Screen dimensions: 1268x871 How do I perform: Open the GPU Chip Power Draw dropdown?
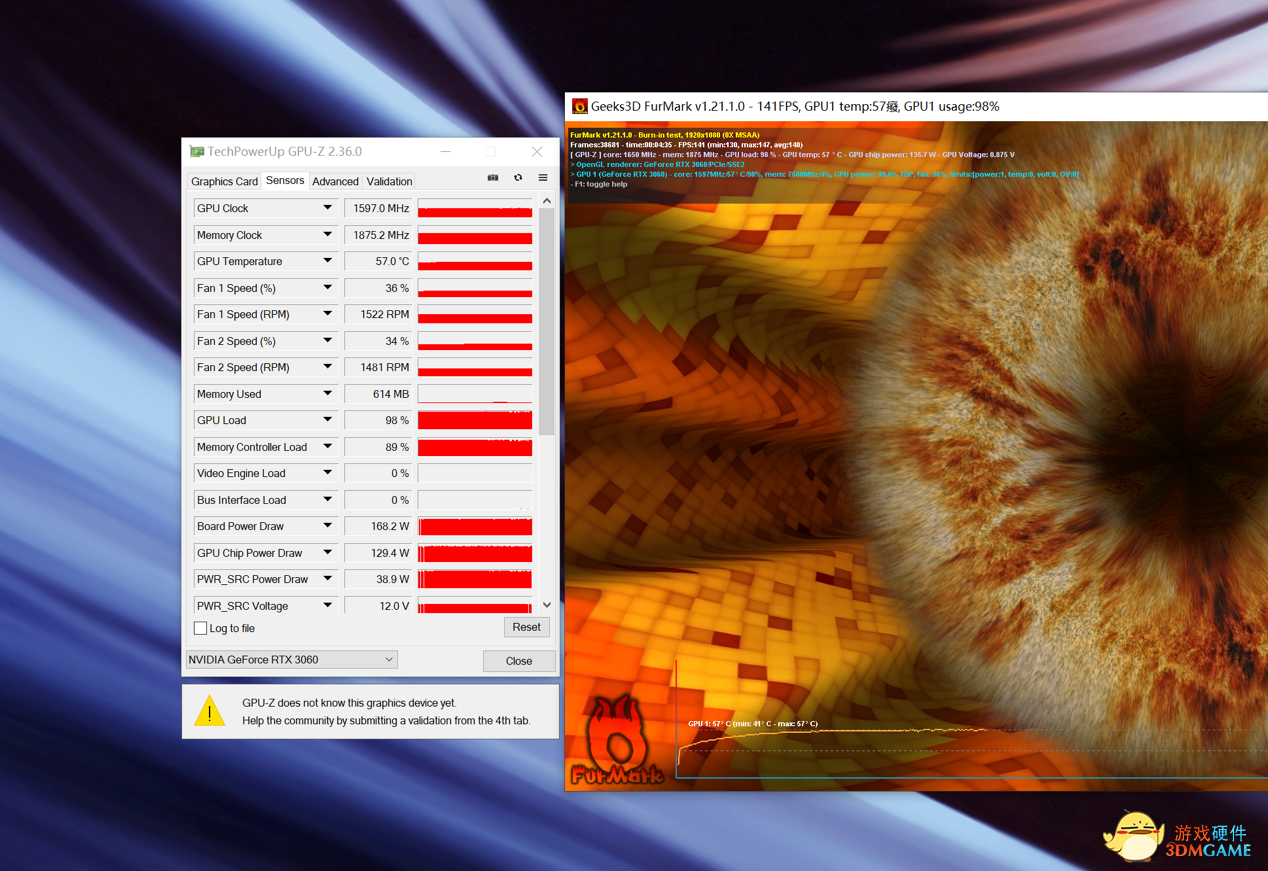click(x=327, y=553)
